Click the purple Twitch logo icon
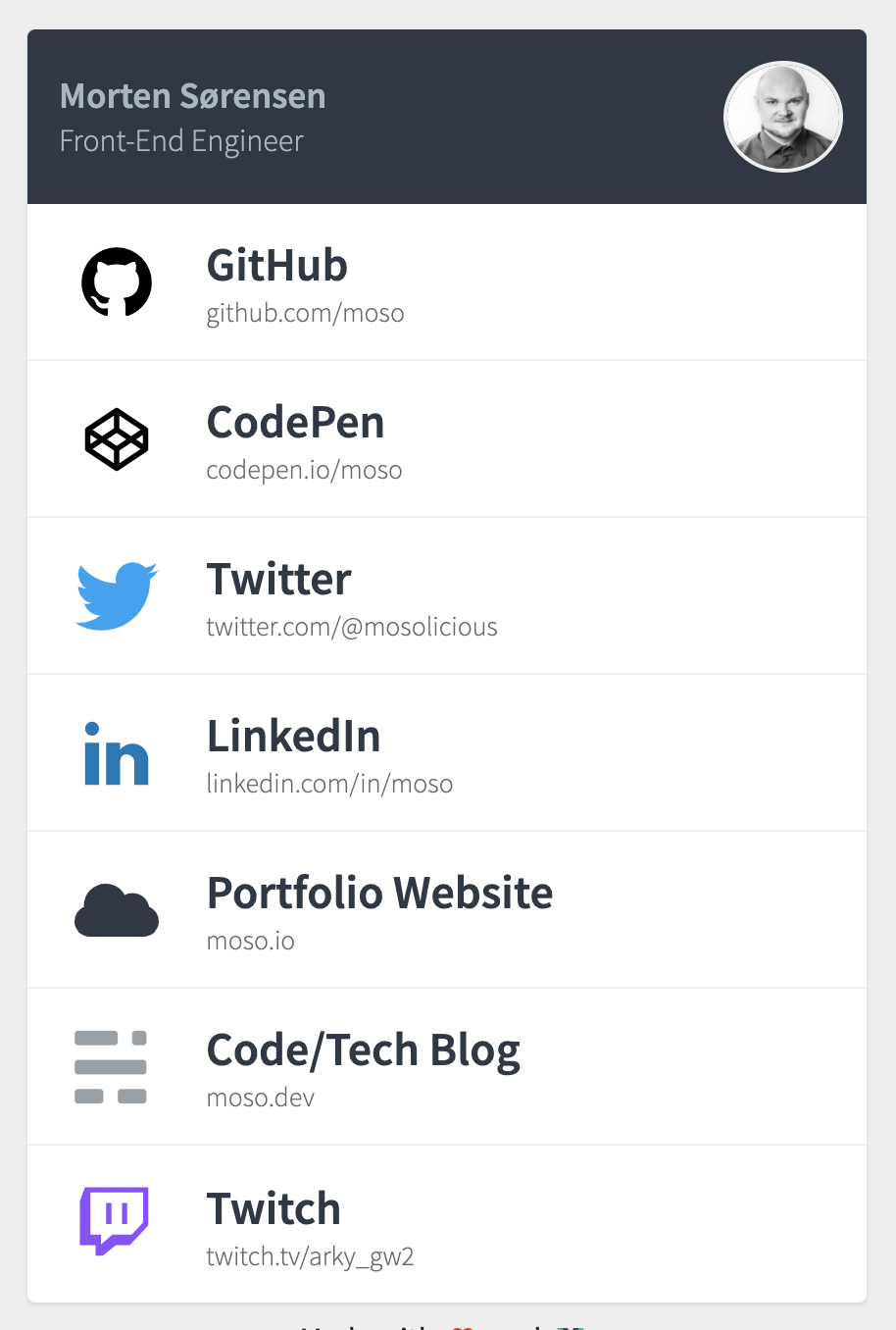Screen dimensions: 896x1330 tap(114, 1221)
